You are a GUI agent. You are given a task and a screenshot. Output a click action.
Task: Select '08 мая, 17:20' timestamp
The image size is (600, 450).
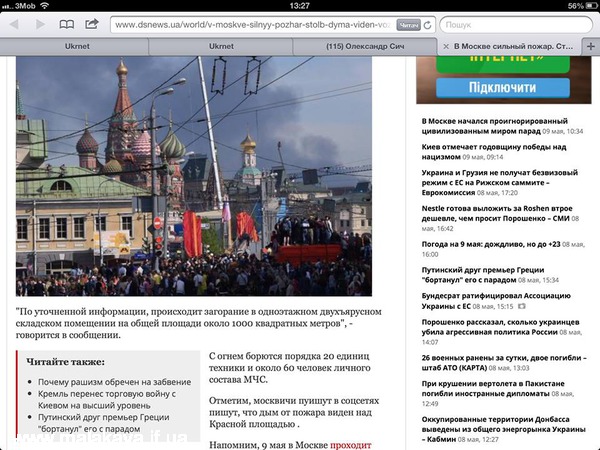click(497, 193)
